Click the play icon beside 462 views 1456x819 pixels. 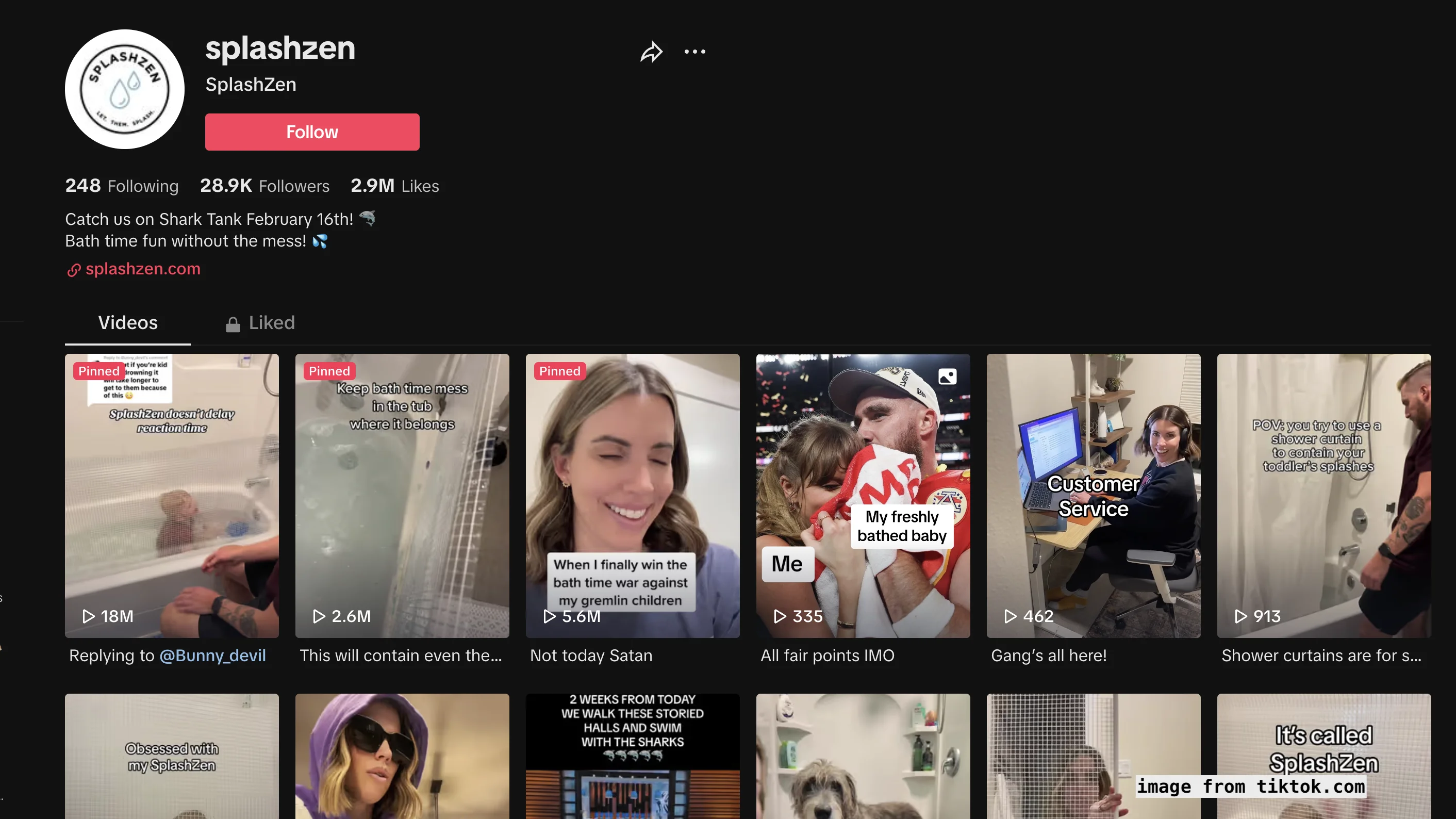pyautogui.click(x=1011, y=616)
